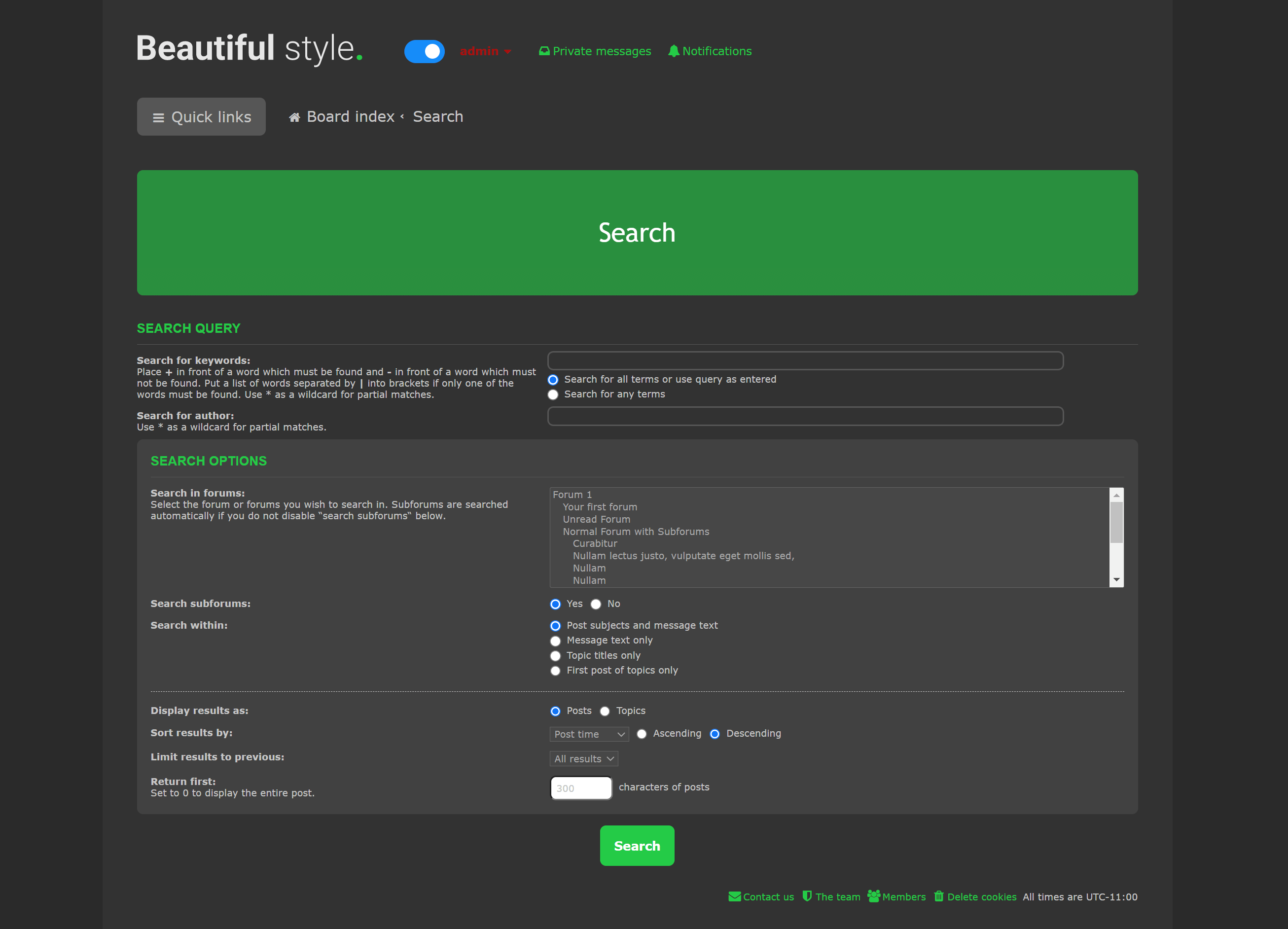Focus the author search input field
Screen dimensions: 1288x929
[805, 416]
